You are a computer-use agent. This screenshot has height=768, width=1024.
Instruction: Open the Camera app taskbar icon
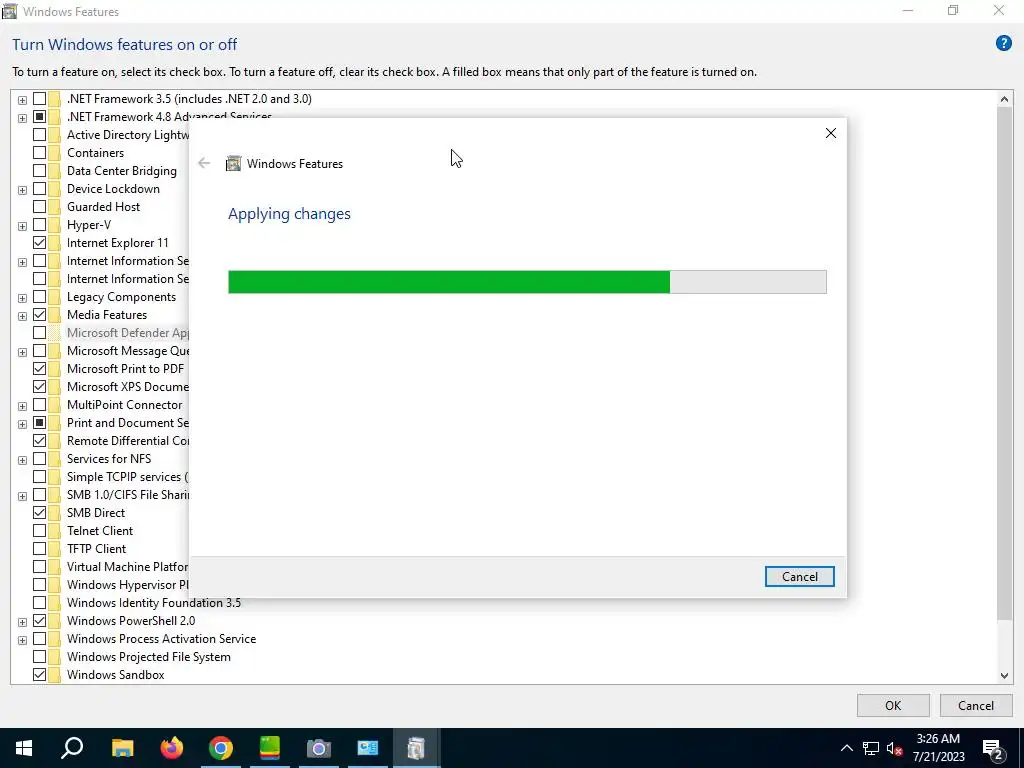319,748
